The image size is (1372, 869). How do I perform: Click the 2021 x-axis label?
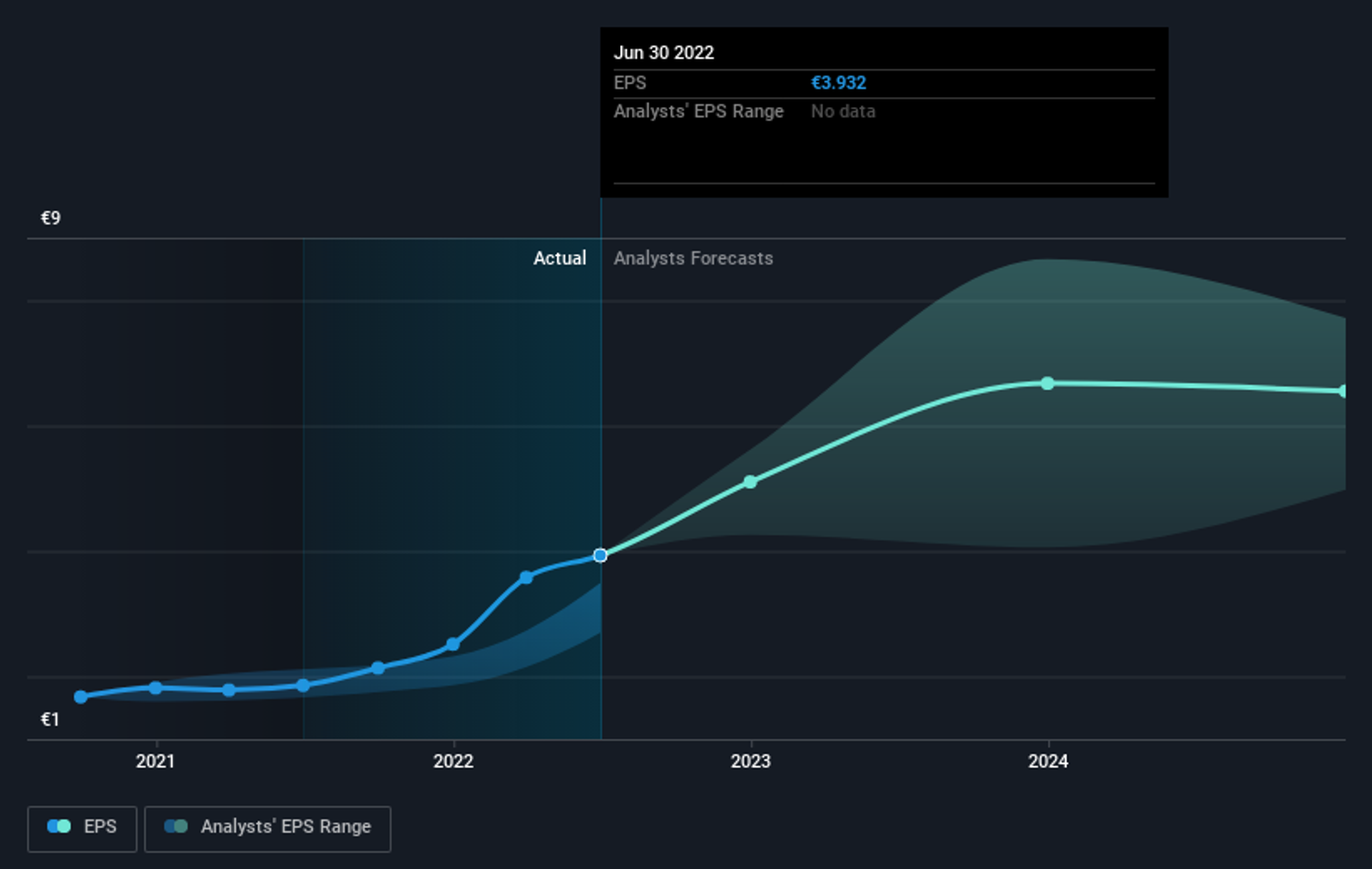(x=155, y=761)
